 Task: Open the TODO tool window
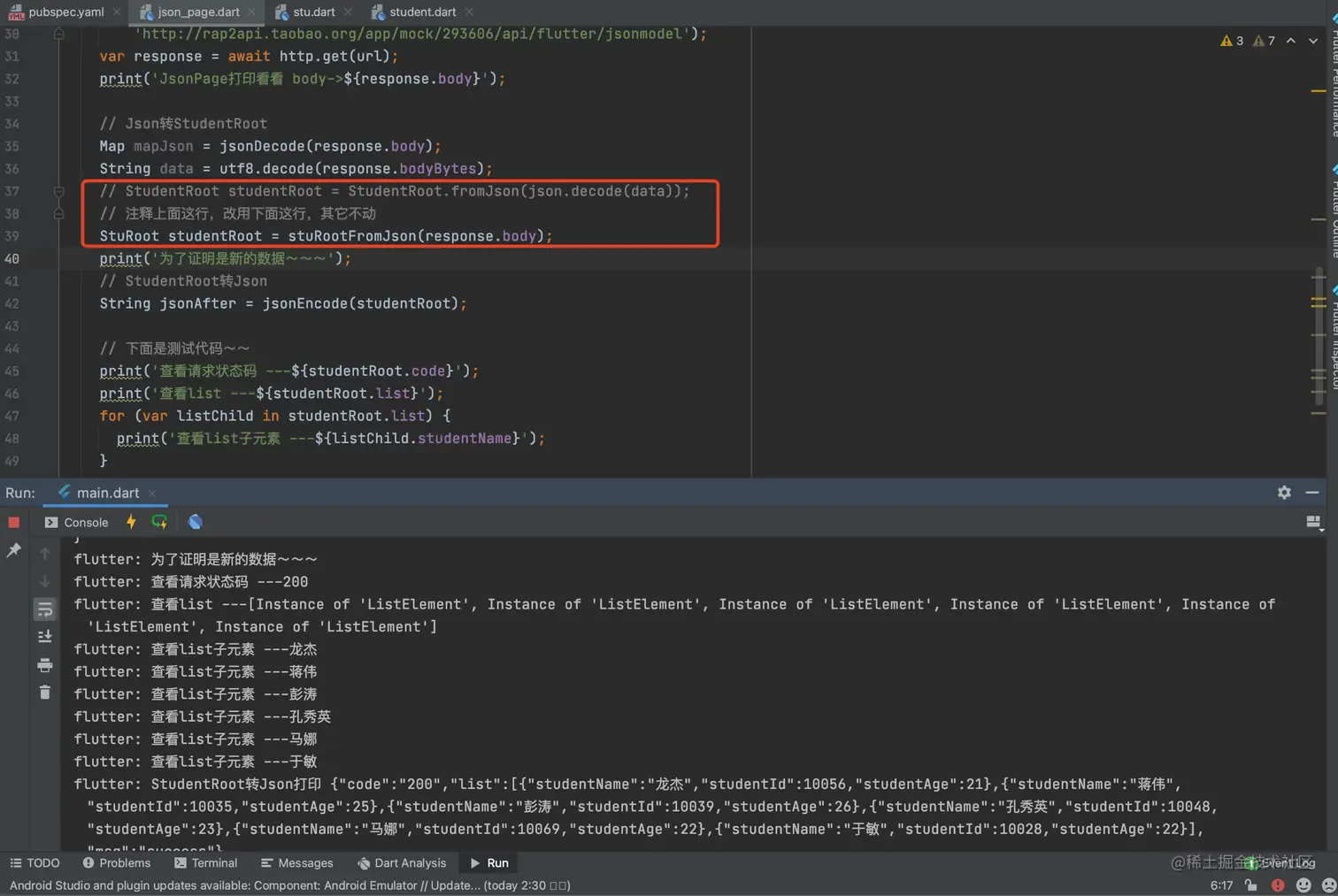coord(35,862)
